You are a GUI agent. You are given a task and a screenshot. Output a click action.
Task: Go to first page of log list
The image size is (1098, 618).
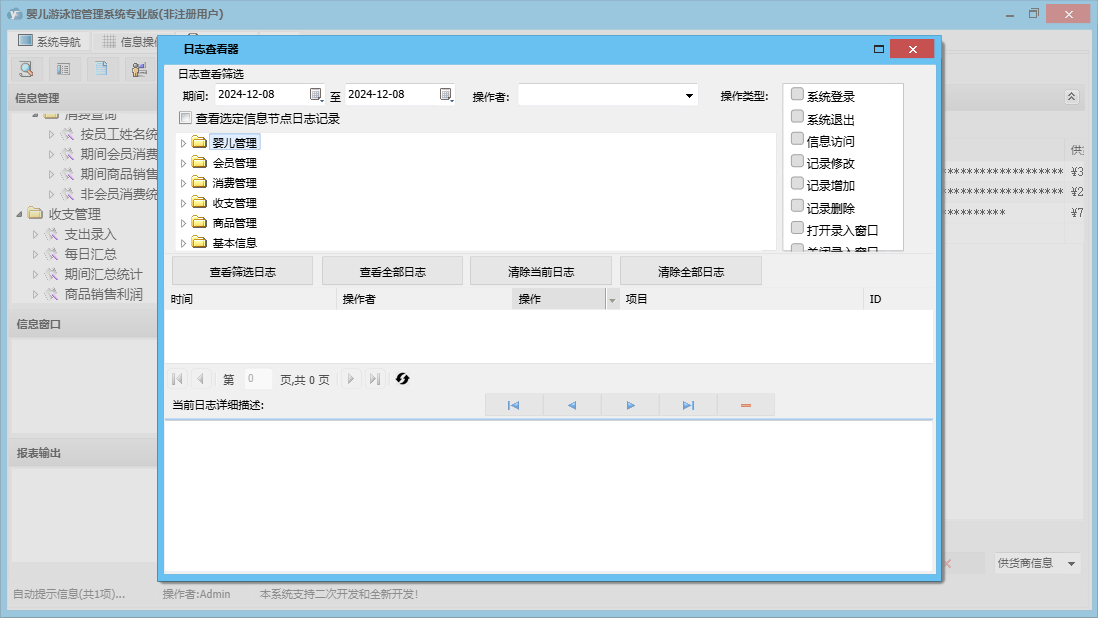click(177, 379)
